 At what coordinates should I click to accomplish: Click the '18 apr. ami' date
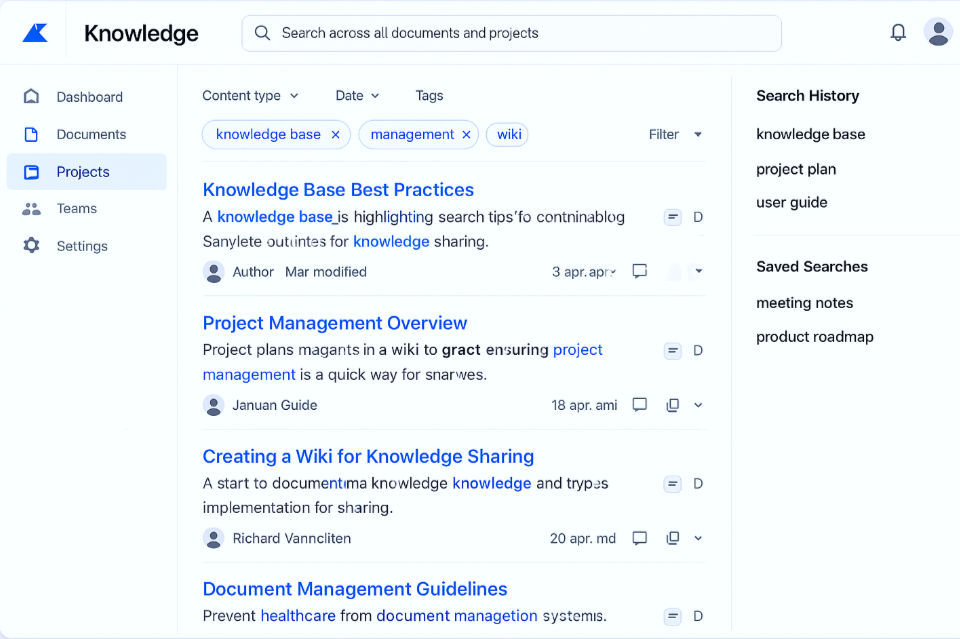(584, 405)
